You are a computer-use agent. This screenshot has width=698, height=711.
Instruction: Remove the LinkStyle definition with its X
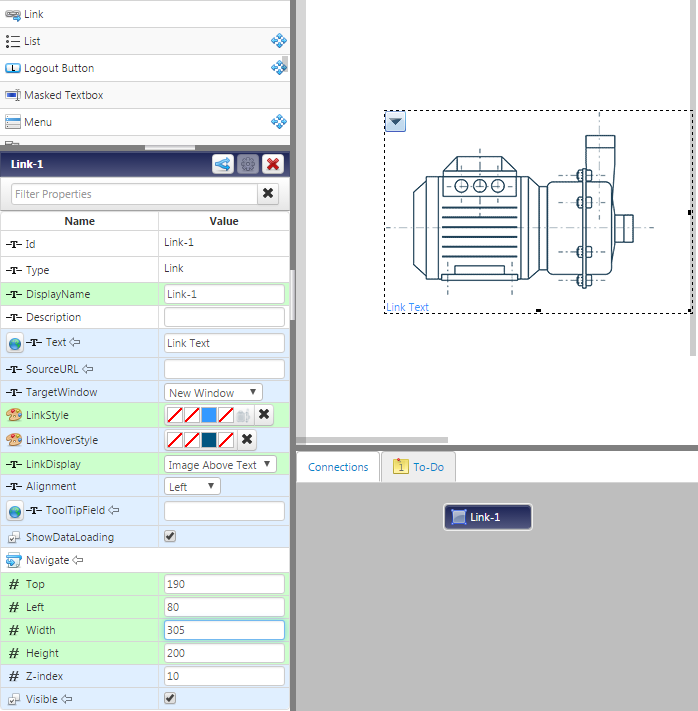(x=264, y=414)
